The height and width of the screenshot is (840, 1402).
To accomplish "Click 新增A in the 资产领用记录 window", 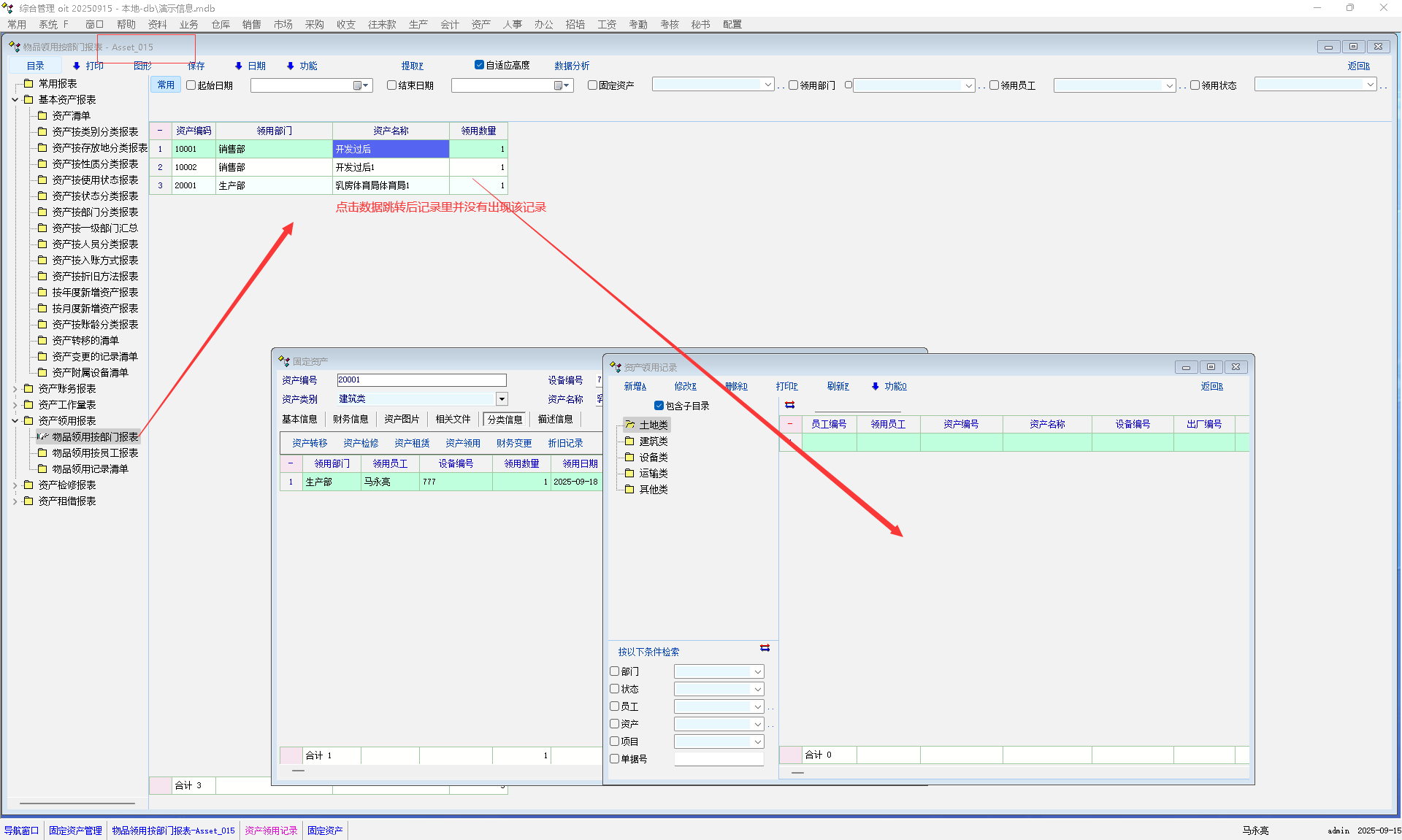I will click(635, 386).
